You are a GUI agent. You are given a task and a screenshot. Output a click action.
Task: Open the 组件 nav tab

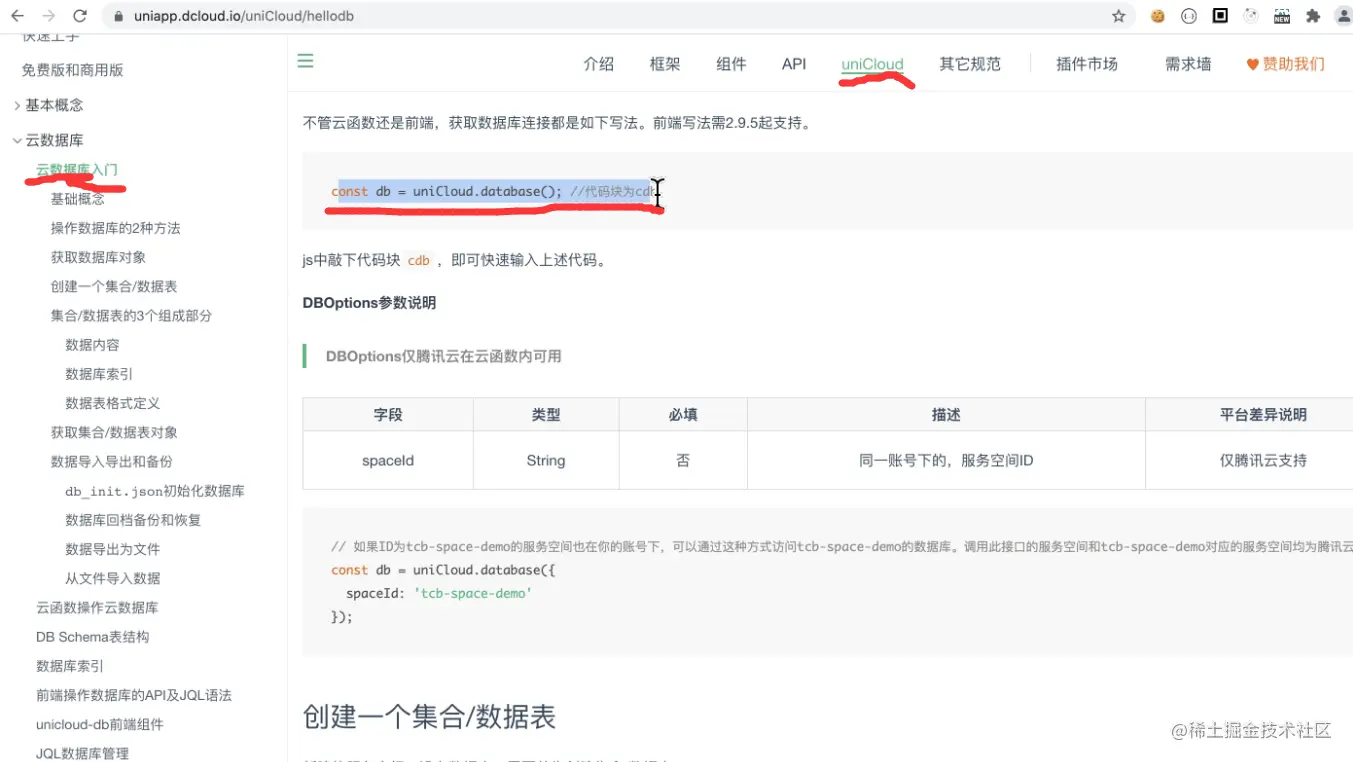point(731,64)
